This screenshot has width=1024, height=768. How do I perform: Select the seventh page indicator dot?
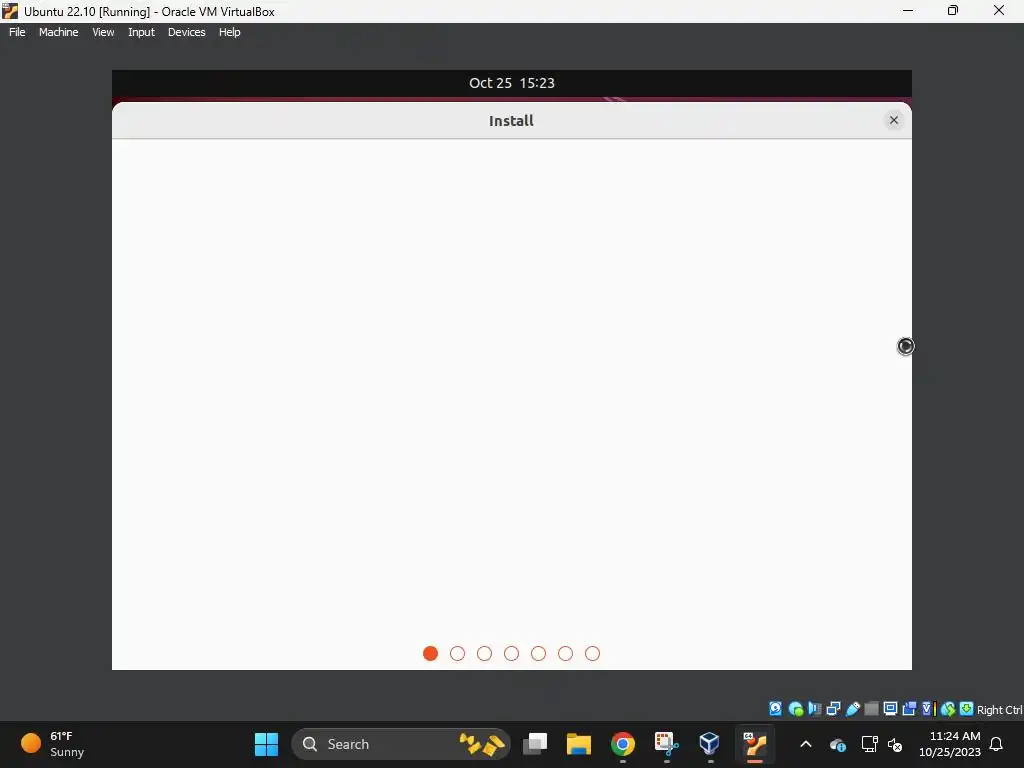592,654
